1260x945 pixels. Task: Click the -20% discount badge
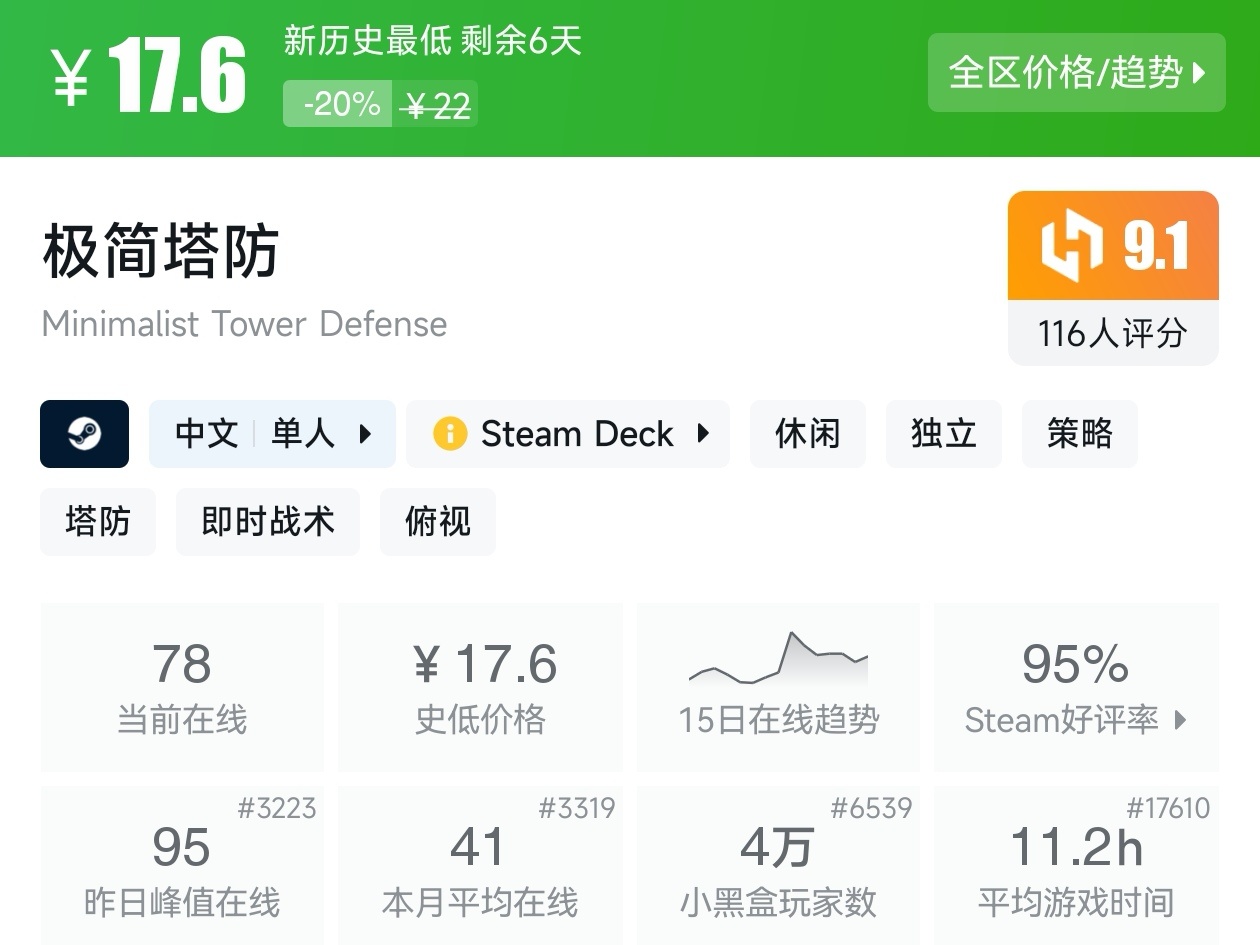point(337,103)
